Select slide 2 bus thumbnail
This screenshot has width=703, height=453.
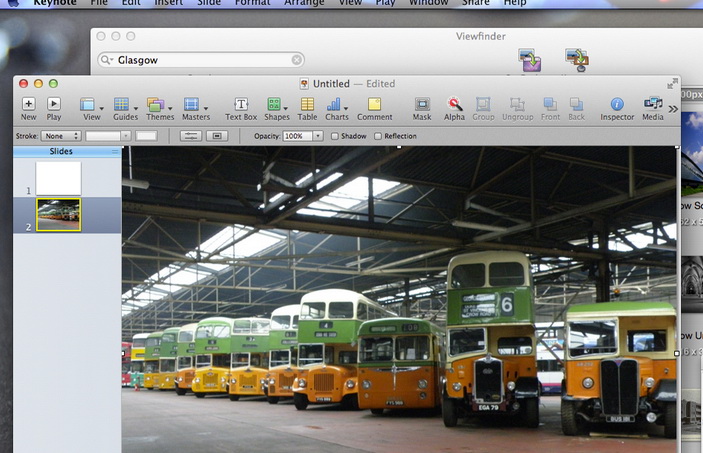58,215
